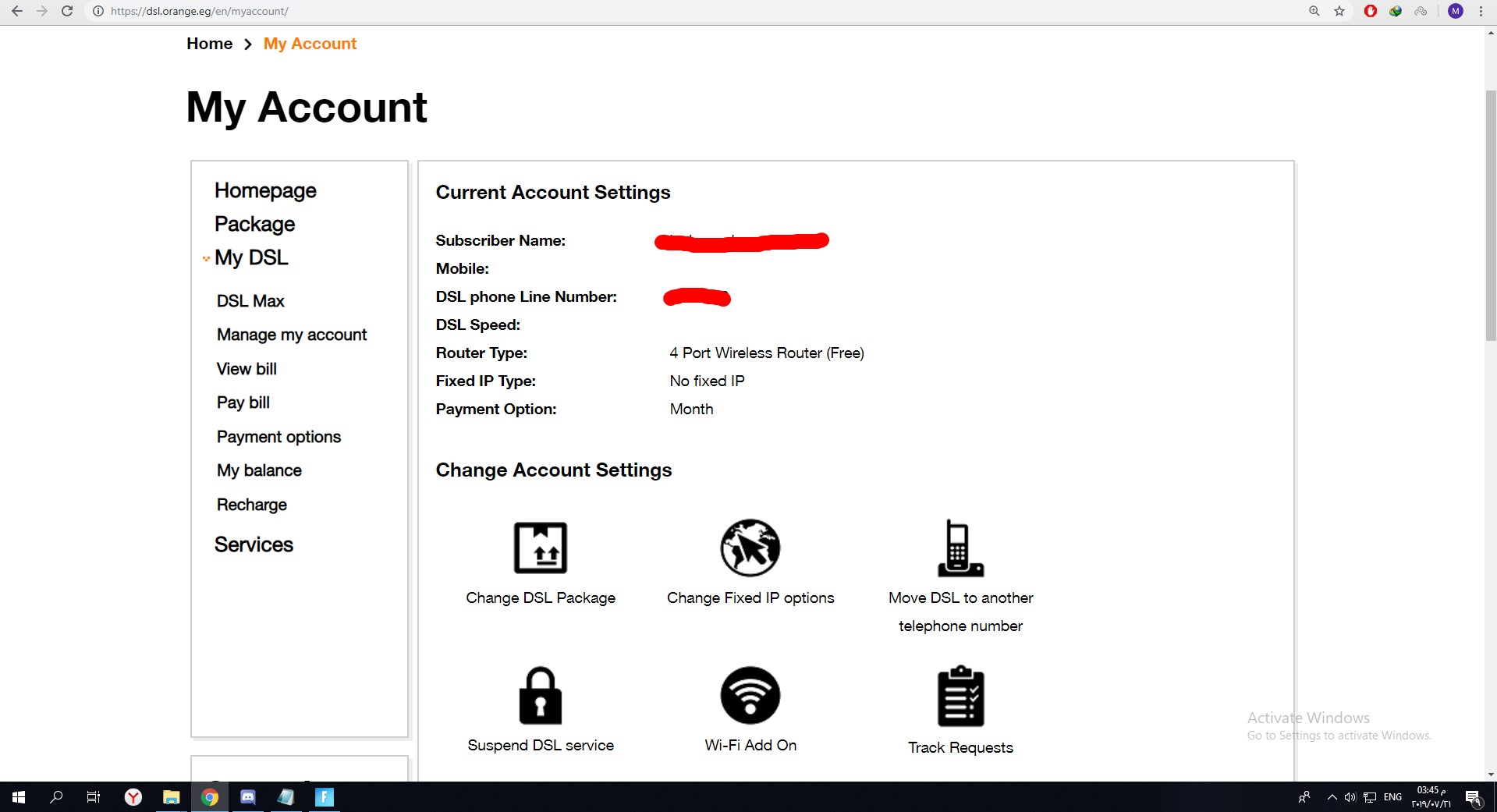This screenshot has height=812, width=1497.
Task: Reload the page with the refresh icon
Action: 67,11
